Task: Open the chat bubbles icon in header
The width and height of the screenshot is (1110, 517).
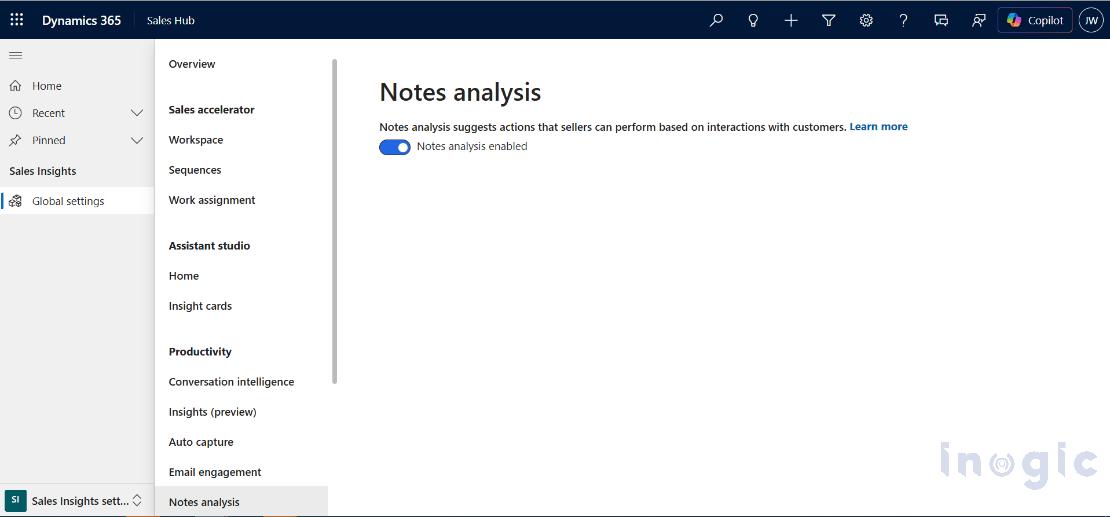Action: [x=941, y=21]
